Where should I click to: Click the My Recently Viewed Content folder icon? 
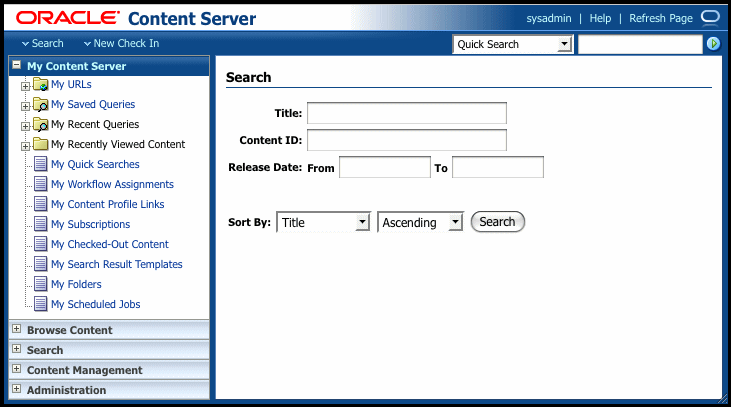click(x=41, y=144)
